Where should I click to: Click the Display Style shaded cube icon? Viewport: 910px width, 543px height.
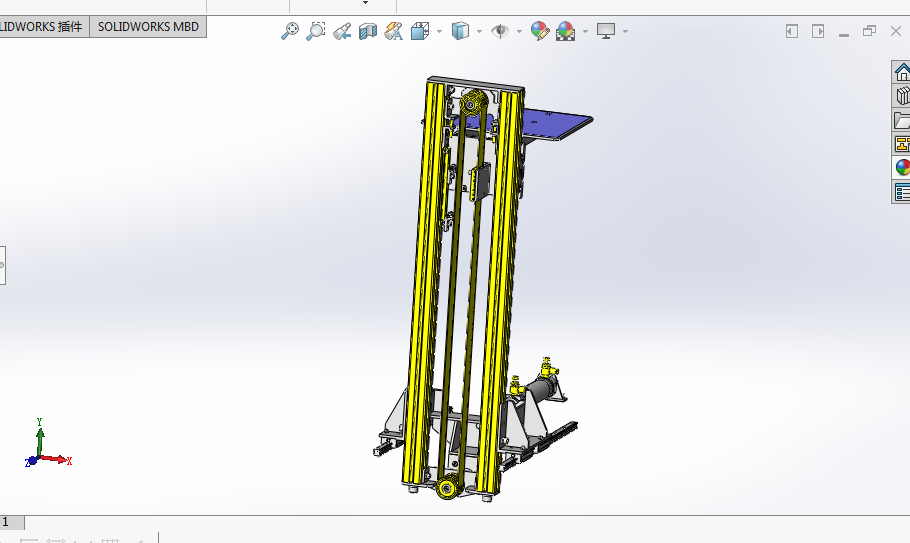pos(460,31)
